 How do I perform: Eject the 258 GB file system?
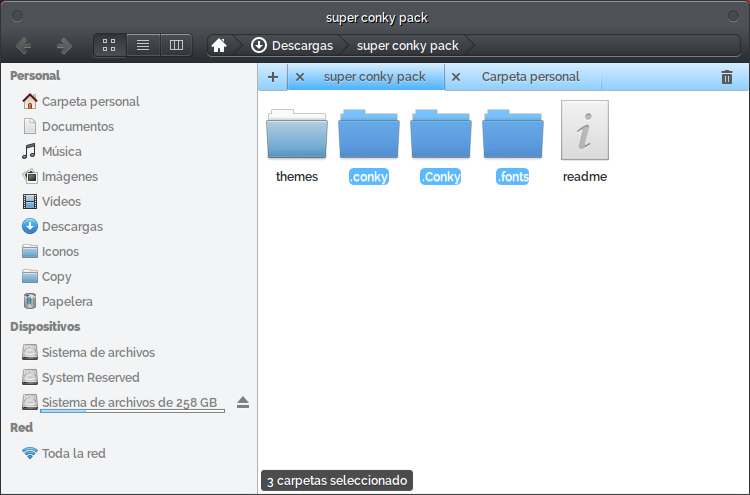(x=243, y=403)
